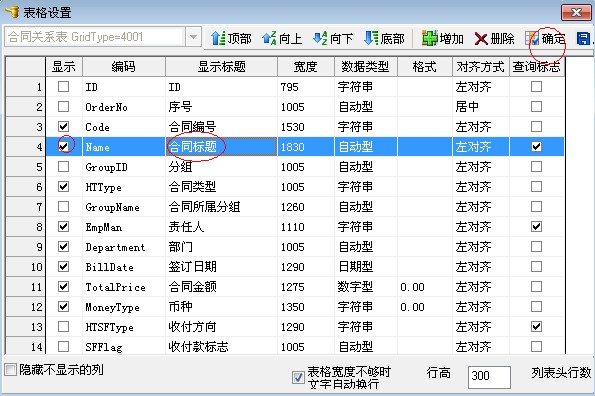595x396 pixels.
Task: Uncheck 显示 for MoneyType row
Action: pyautogui.click(x=63, y=306)
